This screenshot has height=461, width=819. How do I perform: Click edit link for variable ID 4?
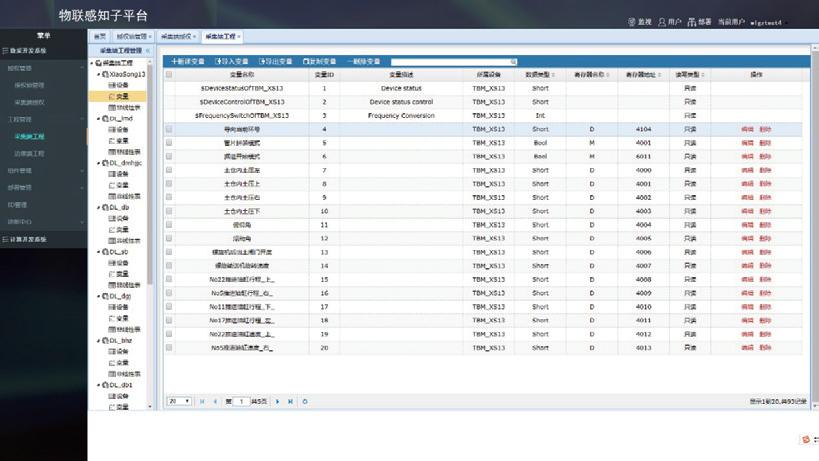(747, 129)
